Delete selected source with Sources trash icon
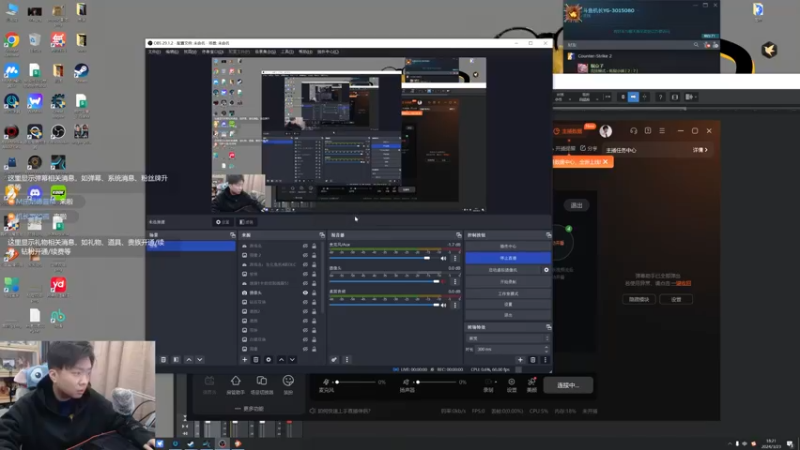This screenshot has height=450, width=800. [256, 360]
